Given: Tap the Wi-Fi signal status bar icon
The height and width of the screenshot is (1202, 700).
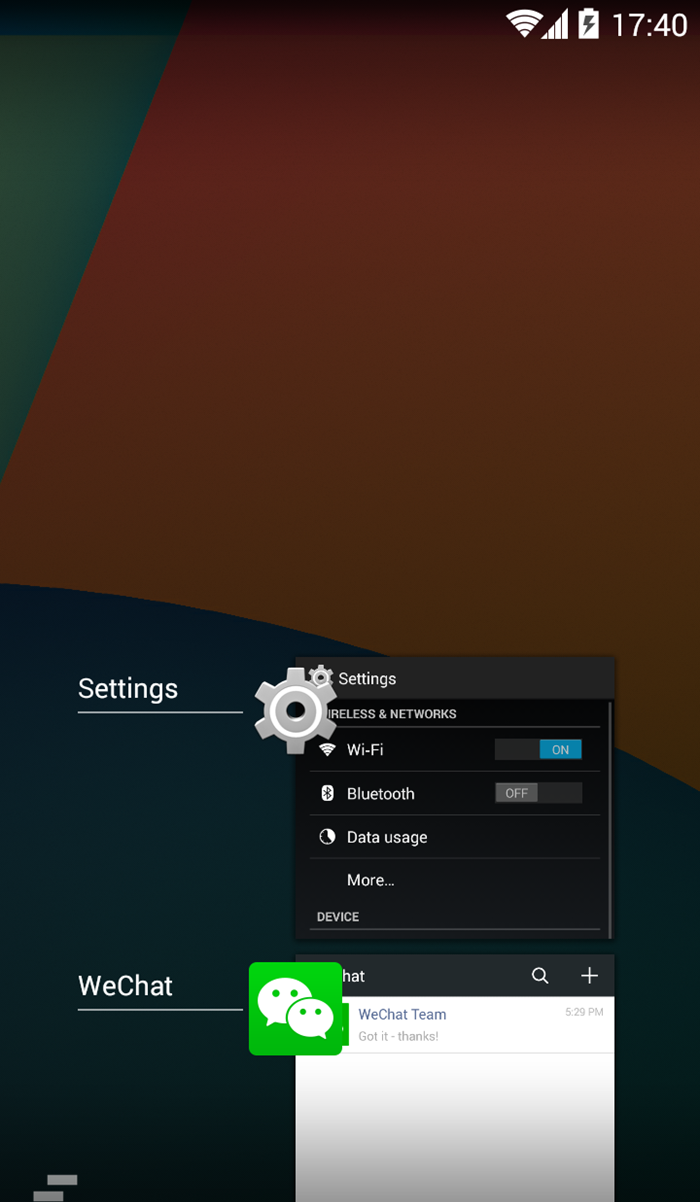Looking at the screenshot, I should (x=524, y=23).
